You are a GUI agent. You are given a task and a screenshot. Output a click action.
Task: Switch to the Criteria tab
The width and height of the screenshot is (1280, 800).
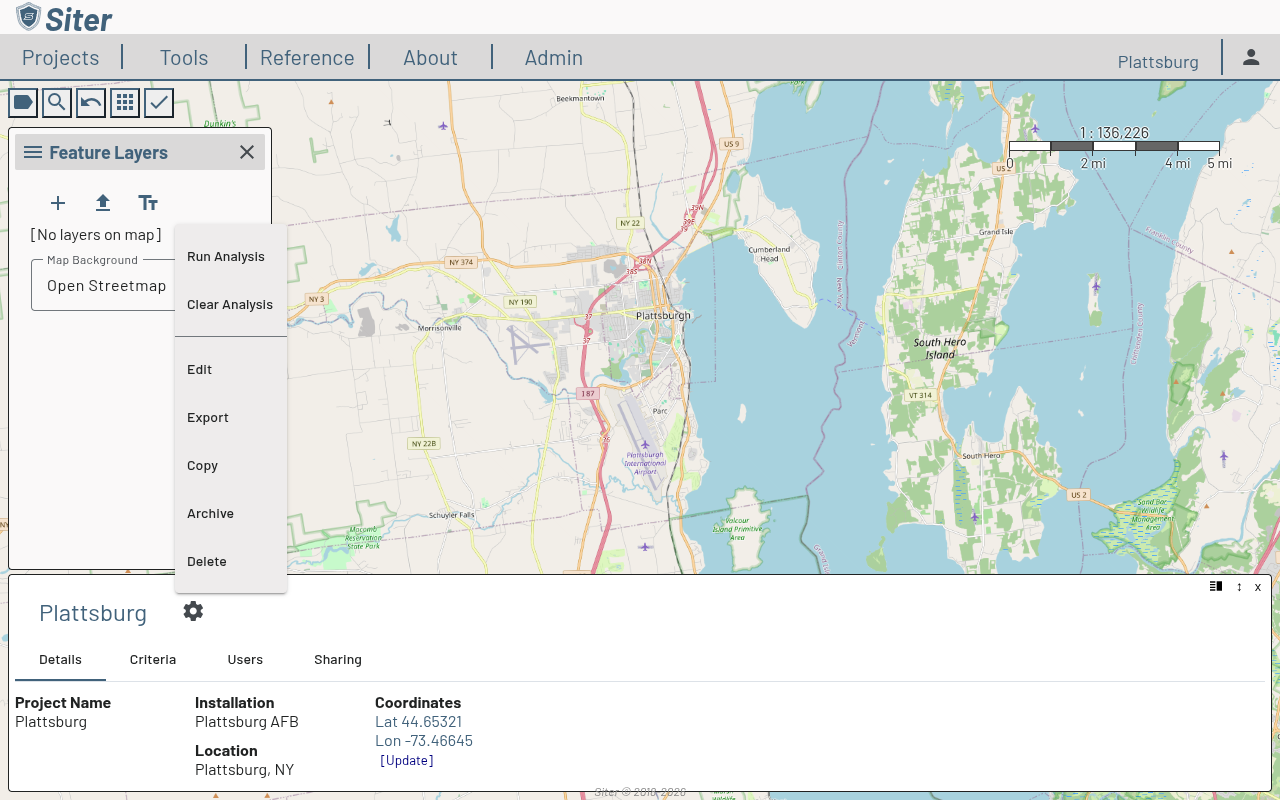click(x=153, y=660)
